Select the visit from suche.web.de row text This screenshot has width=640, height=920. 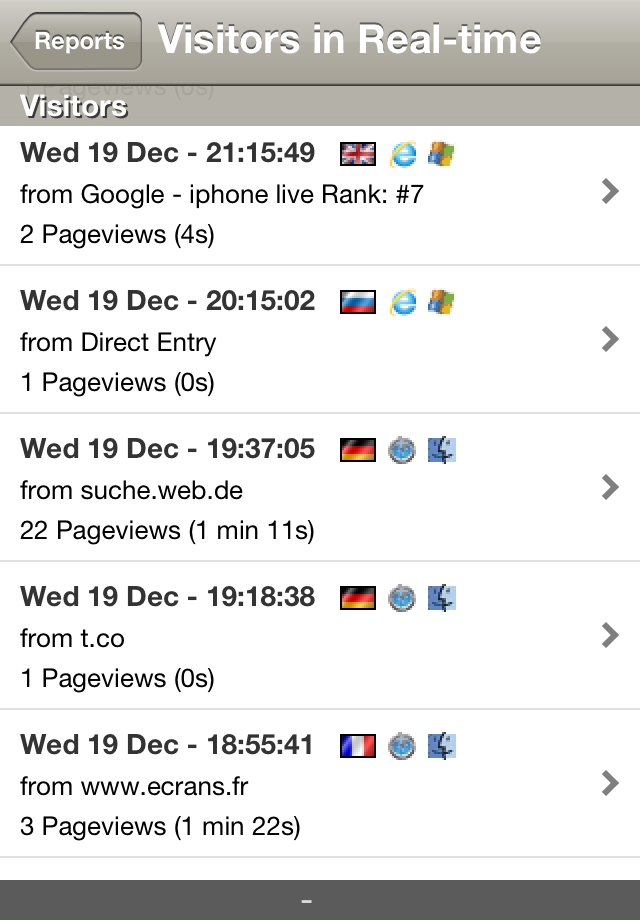tap(131, 490)
